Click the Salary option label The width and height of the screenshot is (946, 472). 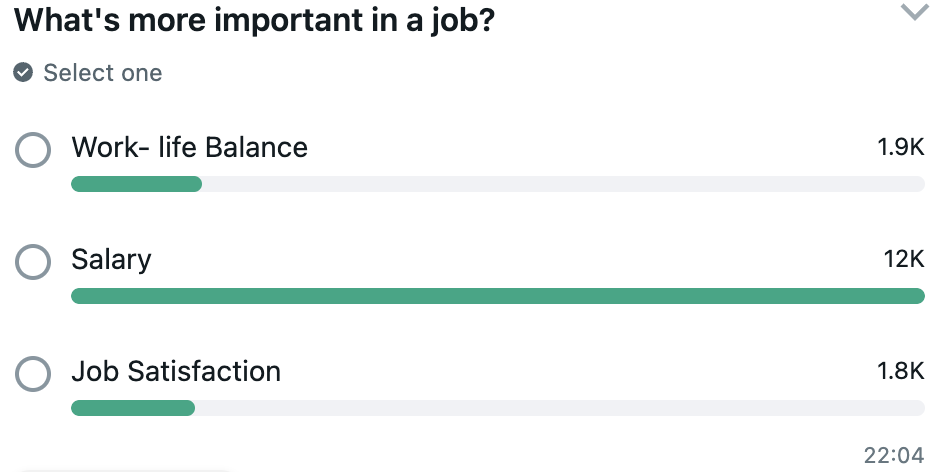click(111, 260)
